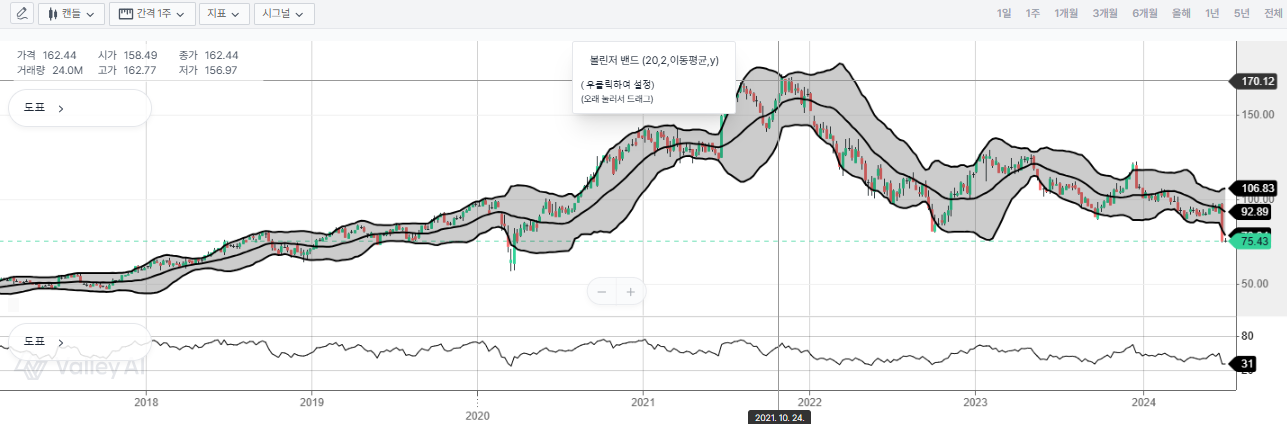Select the 1개월 time range
Screen dimensions: 1287x424
point(1066,13)
